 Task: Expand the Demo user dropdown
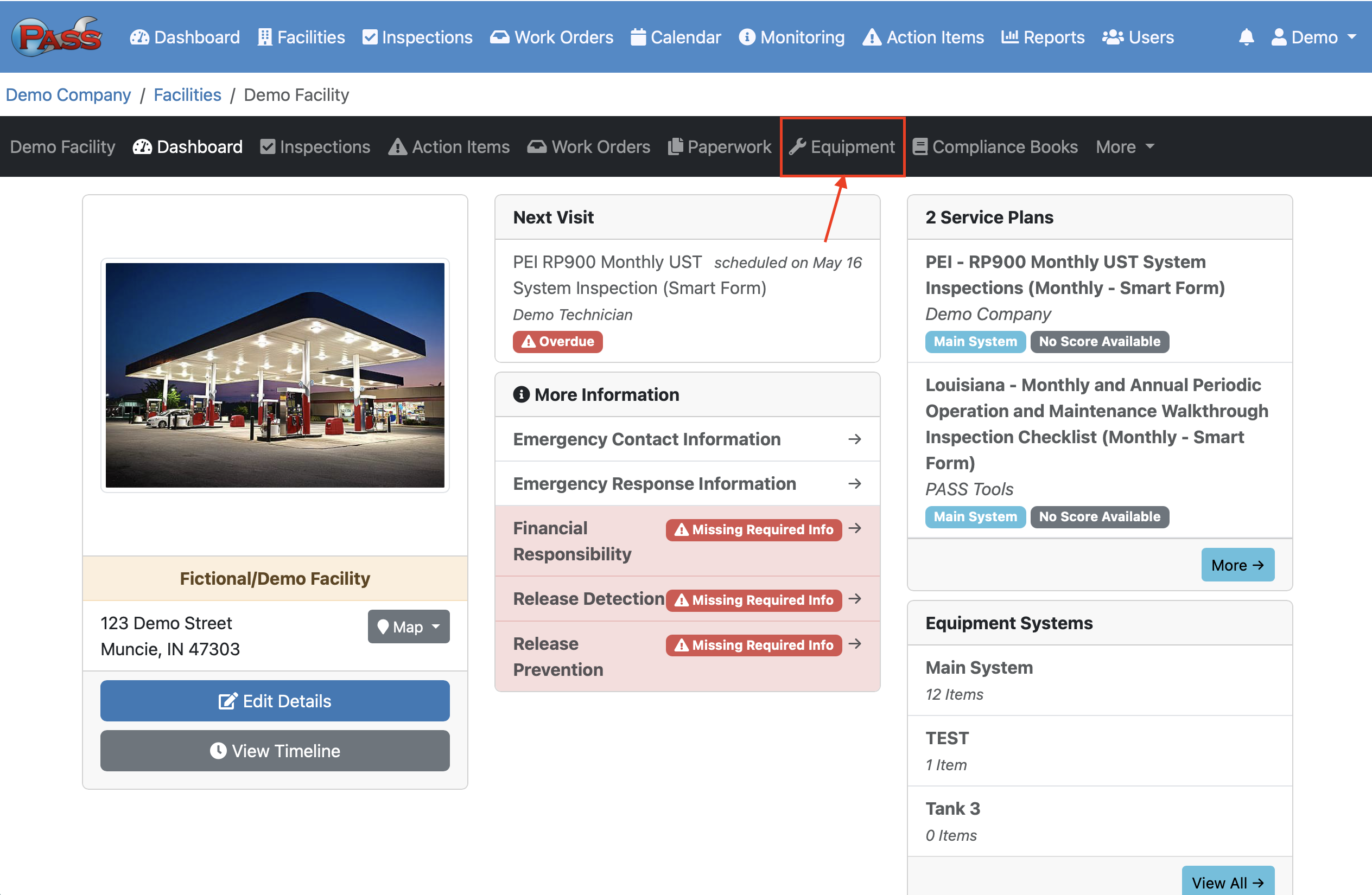[x=1314, y=37]
